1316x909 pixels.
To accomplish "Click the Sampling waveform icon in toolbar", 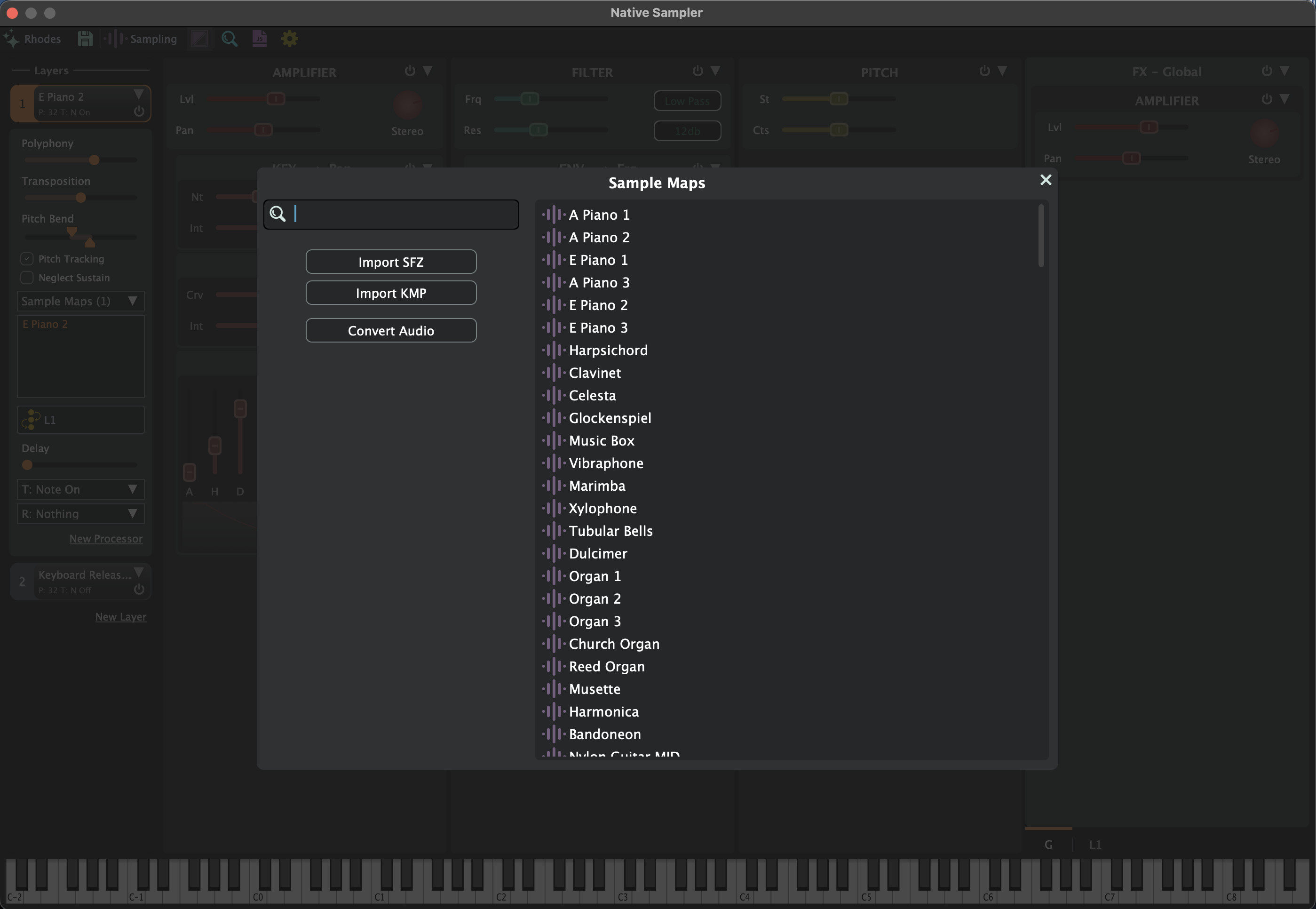I will click(x=115, y=39).
